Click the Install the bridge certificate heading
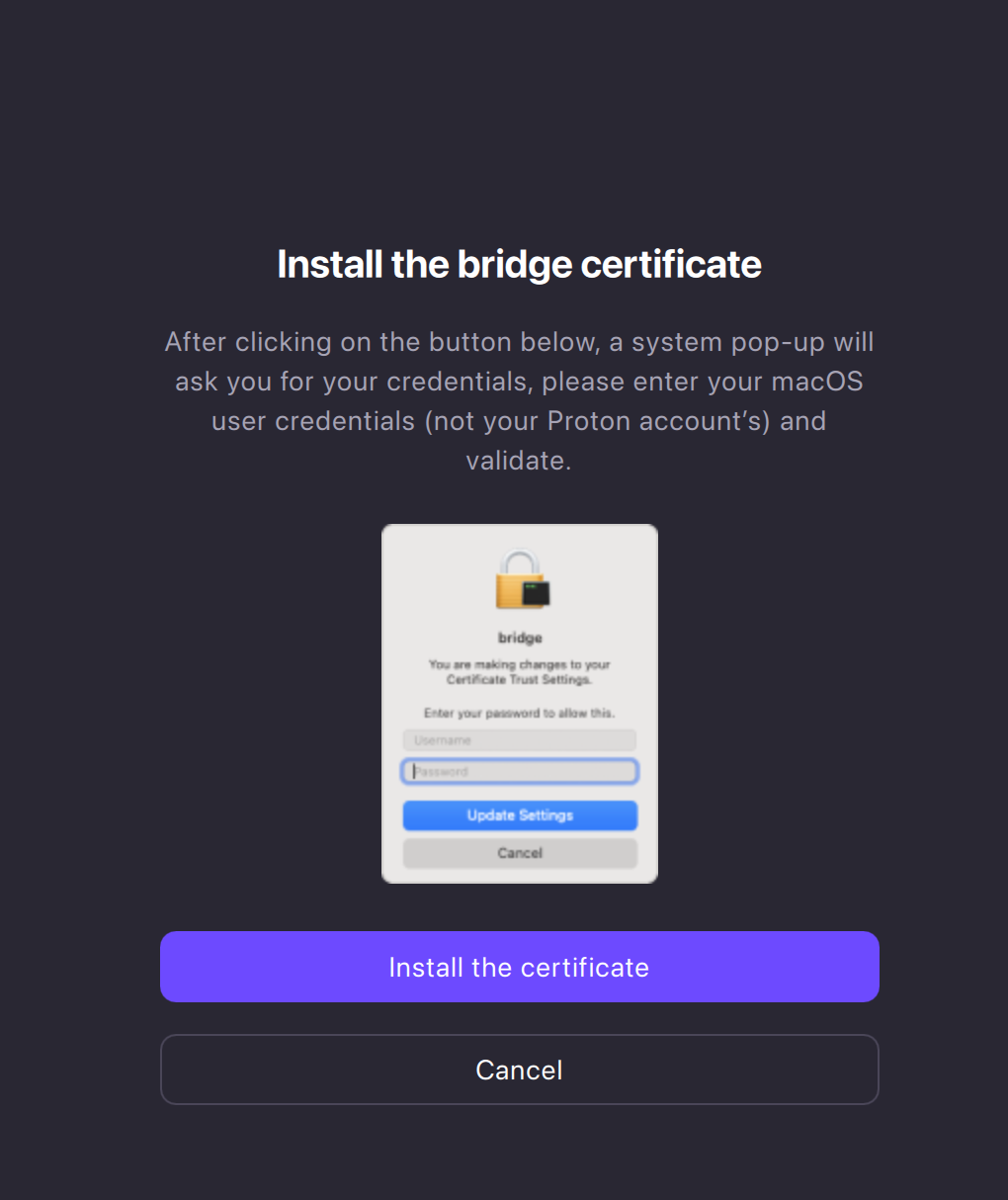Screen dimensions: 1008x1200 pos(519,264)
